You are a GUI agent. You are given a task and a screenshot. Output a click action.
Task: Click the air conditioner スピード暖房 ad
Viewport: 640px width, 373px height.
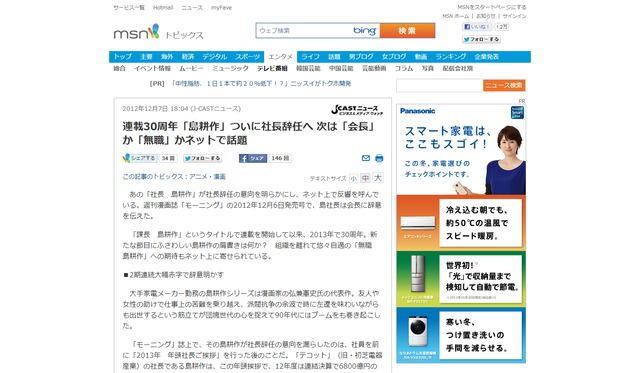(461, 223)
